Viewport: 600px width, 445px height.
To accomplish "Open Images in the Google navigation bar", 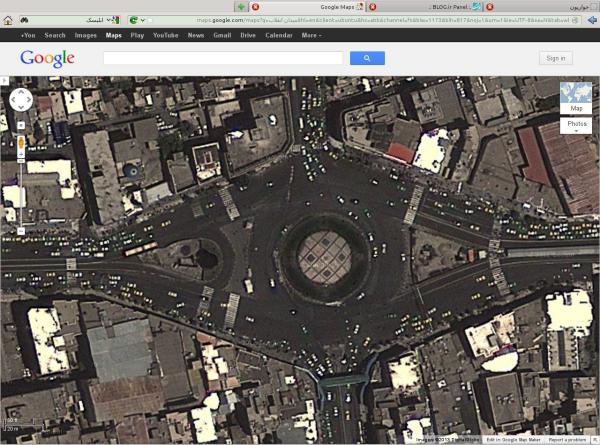I will 86,35.
